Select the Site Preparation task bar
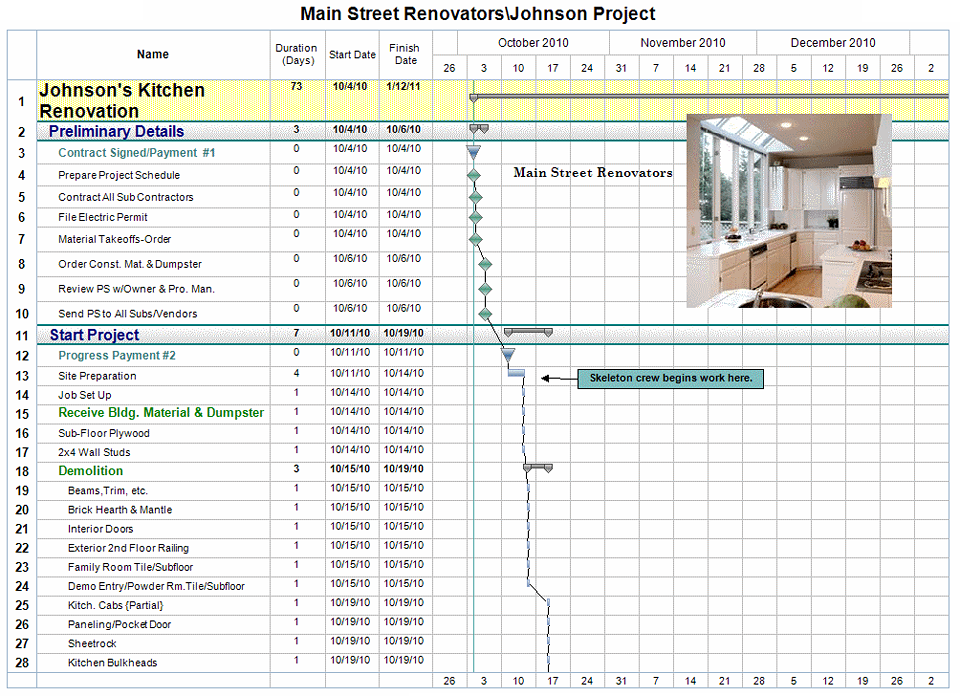Screen dimensions: 960x696 point(517,374)
